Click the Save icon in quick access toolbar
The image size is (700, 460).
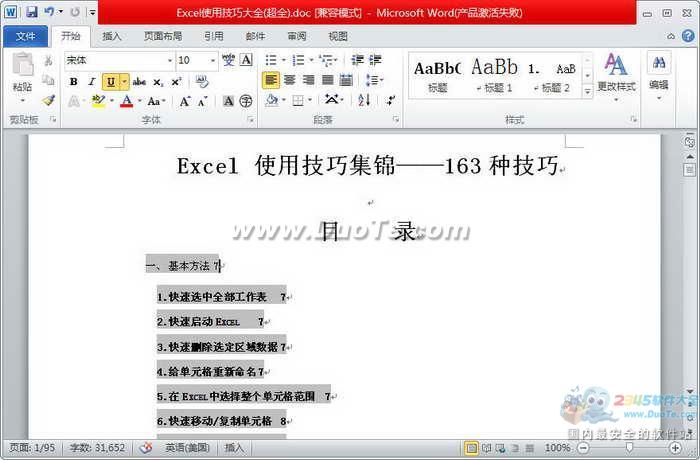point(32,12)
